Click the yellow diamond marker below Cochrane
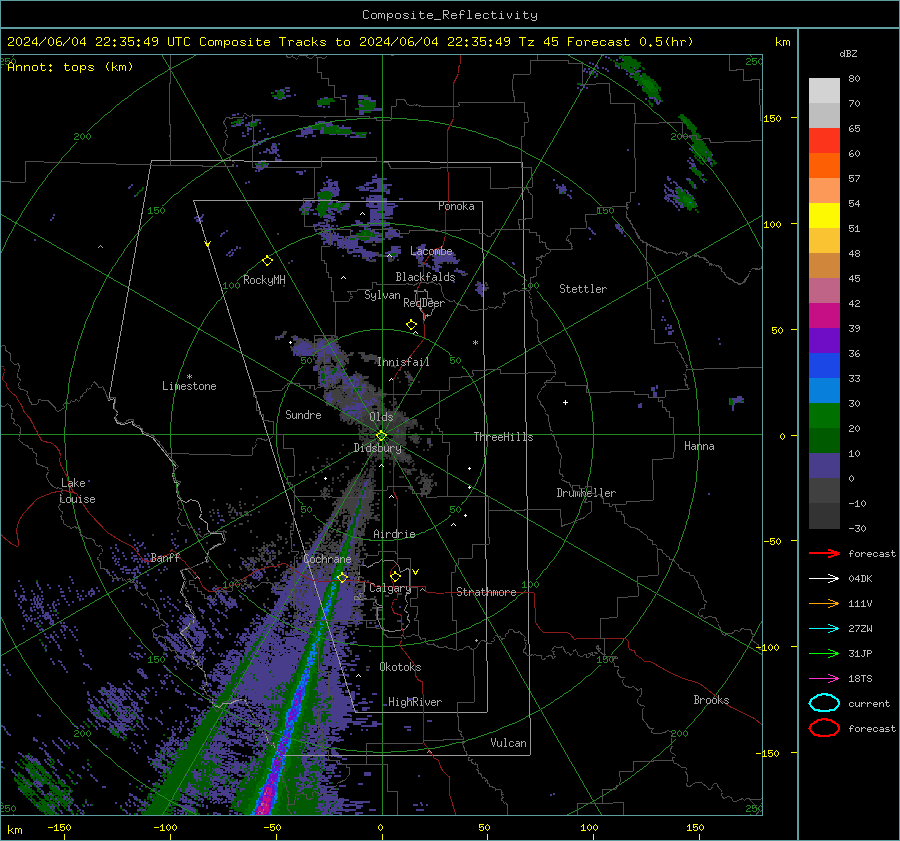The width and height of the screenshot is (900, 841). pos(342,577)
